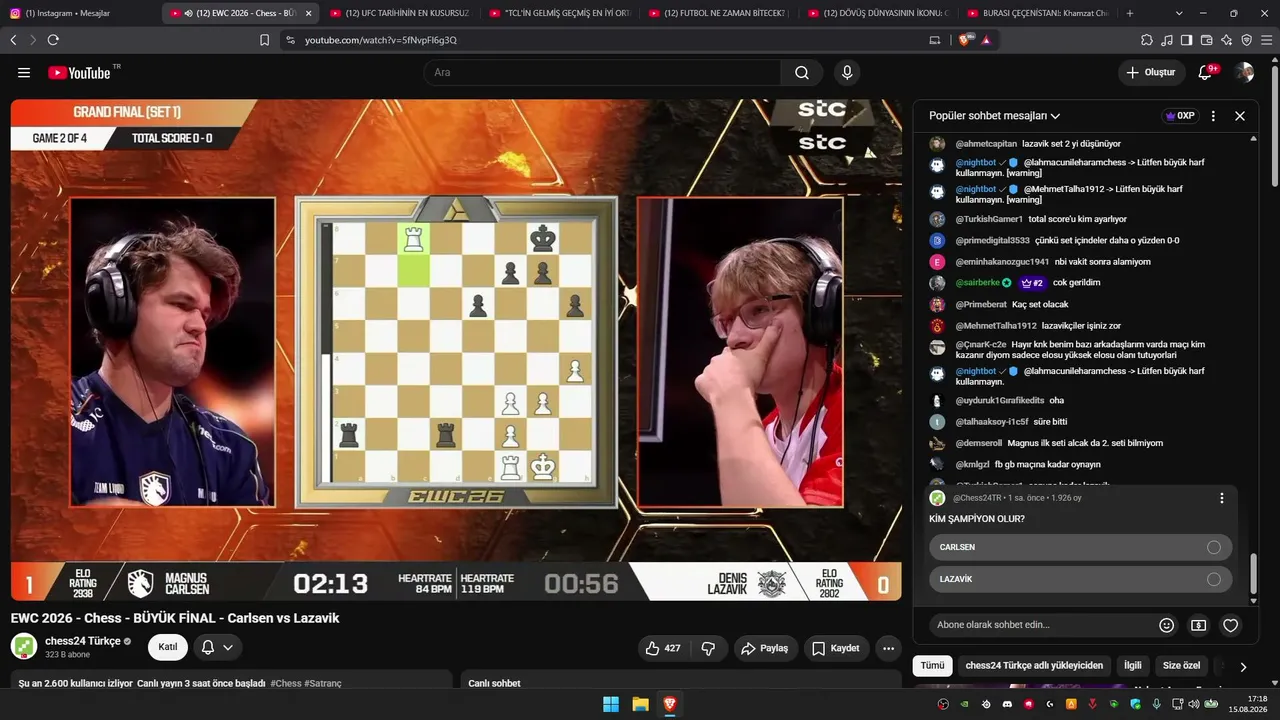
Task: Toggle the notification bell dropdown for chess24 Türkçe
Action: point(217,647)
